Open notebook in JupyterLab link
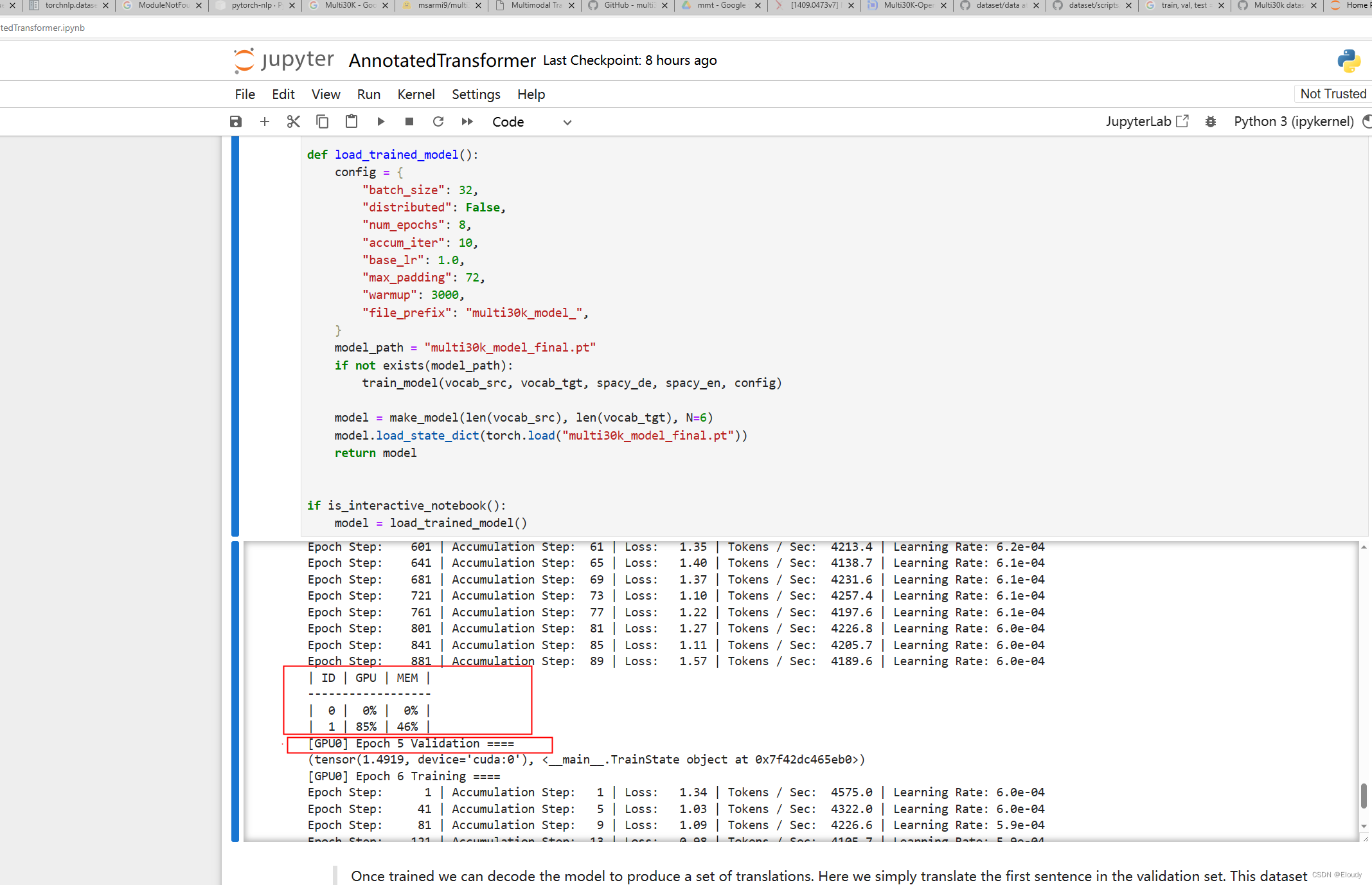Screen dimensions: 1372x885 pyautogui.click(x=1147, y=121)
